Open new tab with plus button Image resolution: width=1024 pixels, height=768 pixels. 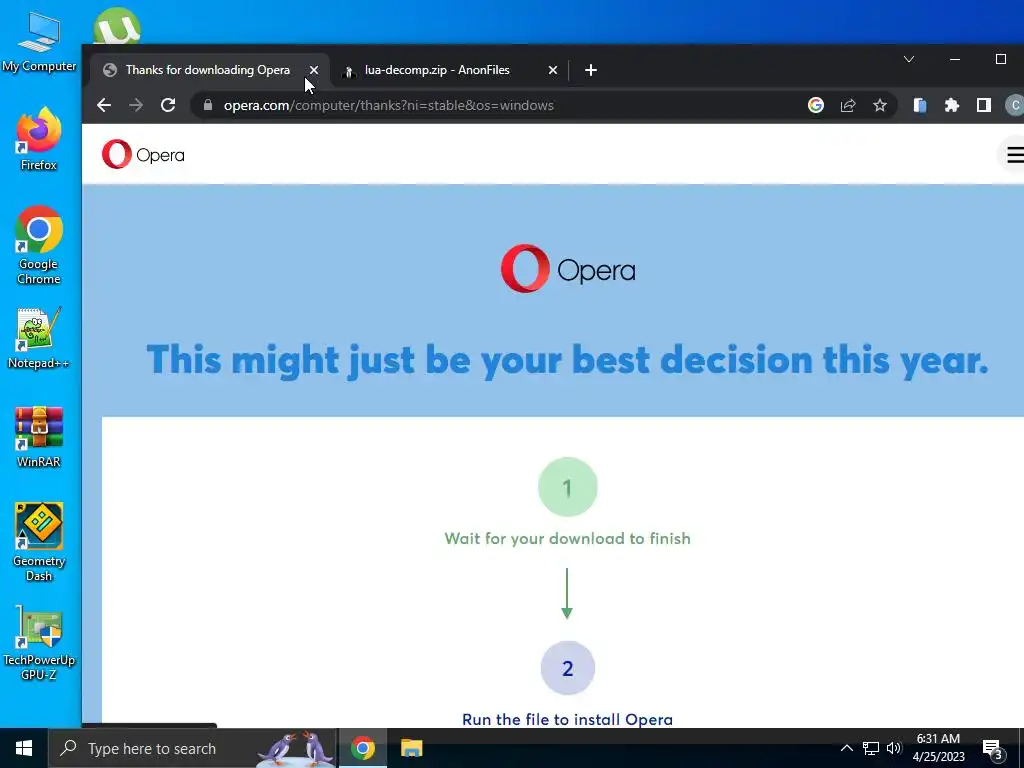tap(590, 70)
